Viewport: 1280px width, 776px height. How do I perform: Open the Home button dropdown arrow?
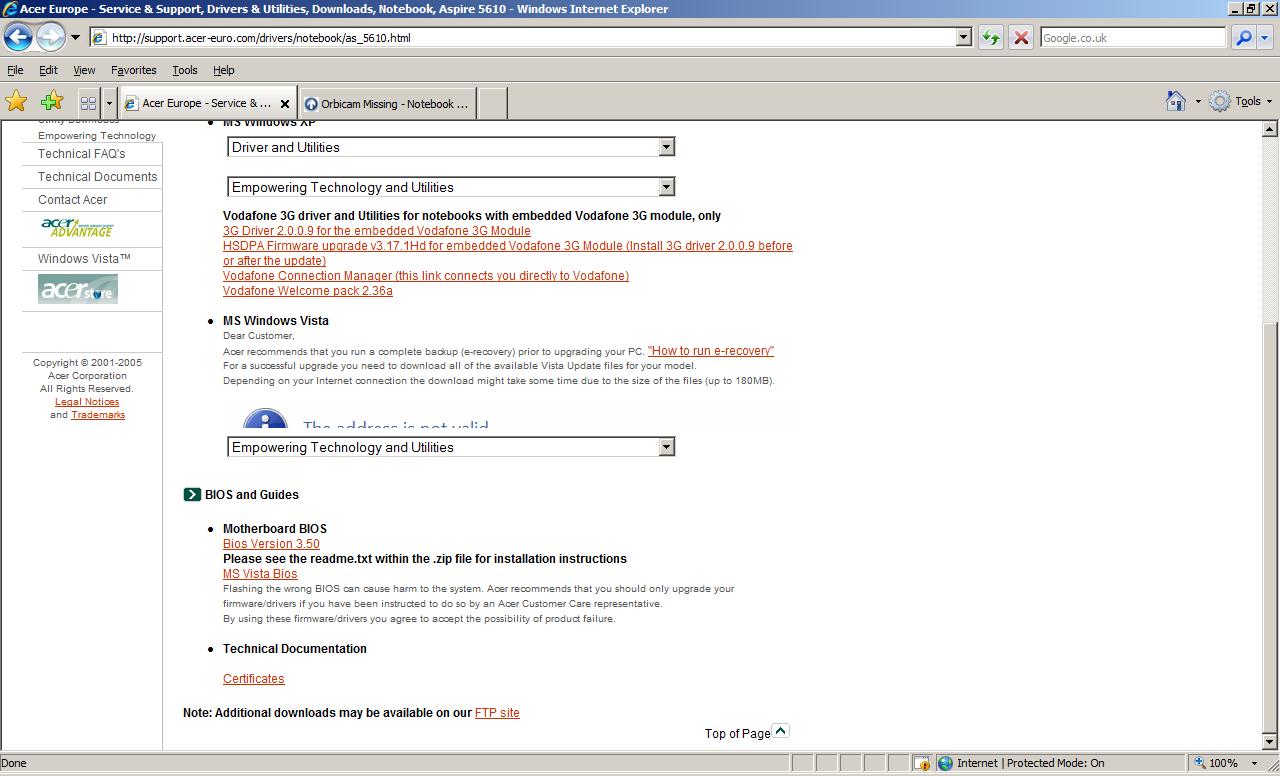click(1198, 102)
